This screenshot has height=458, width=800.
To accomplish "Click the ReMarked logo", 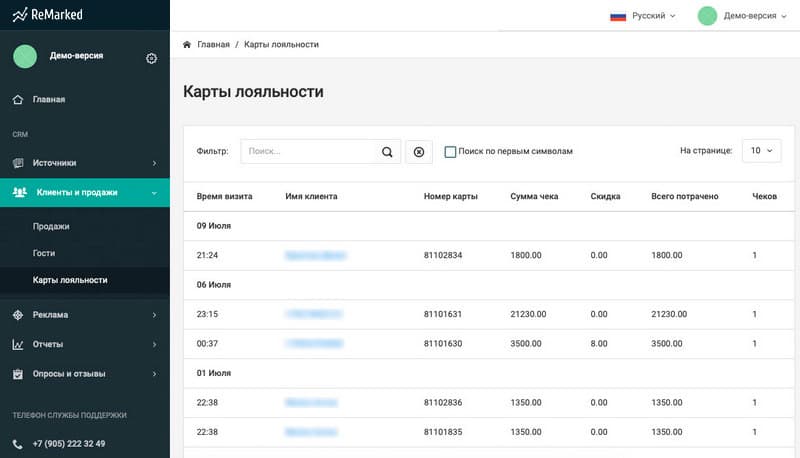I will coord(47,15).
